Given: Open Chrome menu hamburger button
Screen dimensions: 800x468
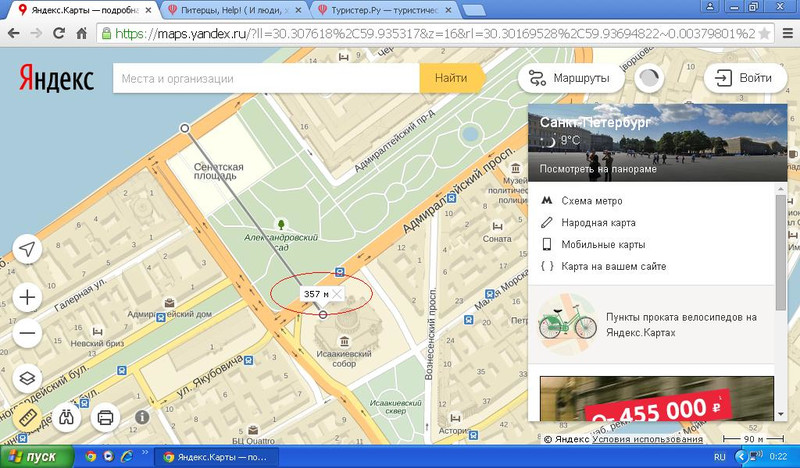Looking at the screenshot, I should tap(788, 34).
